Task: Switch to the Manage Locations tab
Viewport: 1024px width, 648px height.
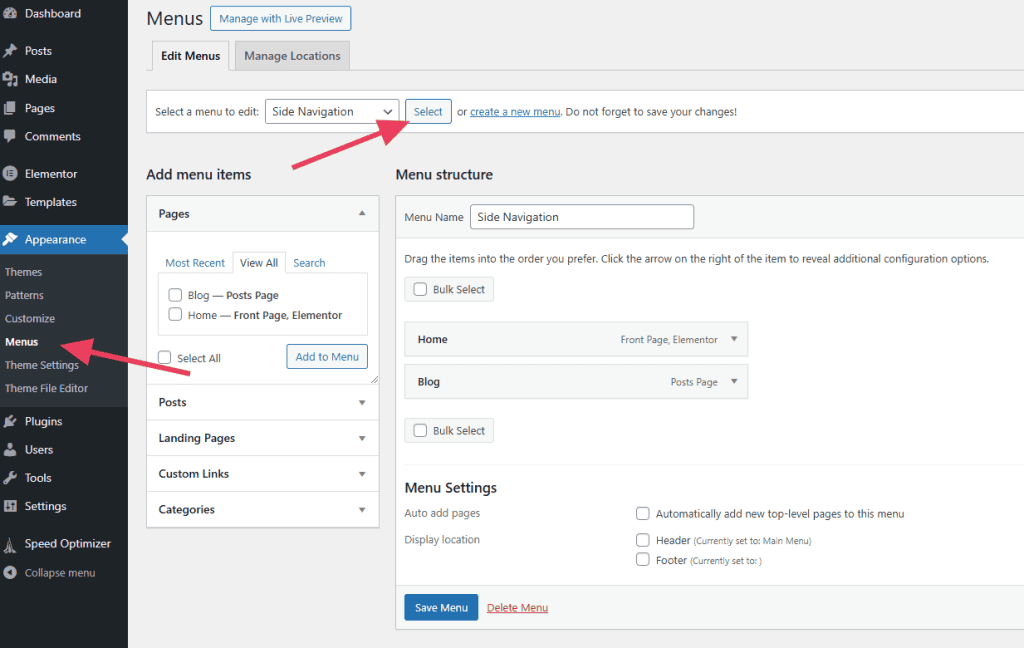Action: 292,56
